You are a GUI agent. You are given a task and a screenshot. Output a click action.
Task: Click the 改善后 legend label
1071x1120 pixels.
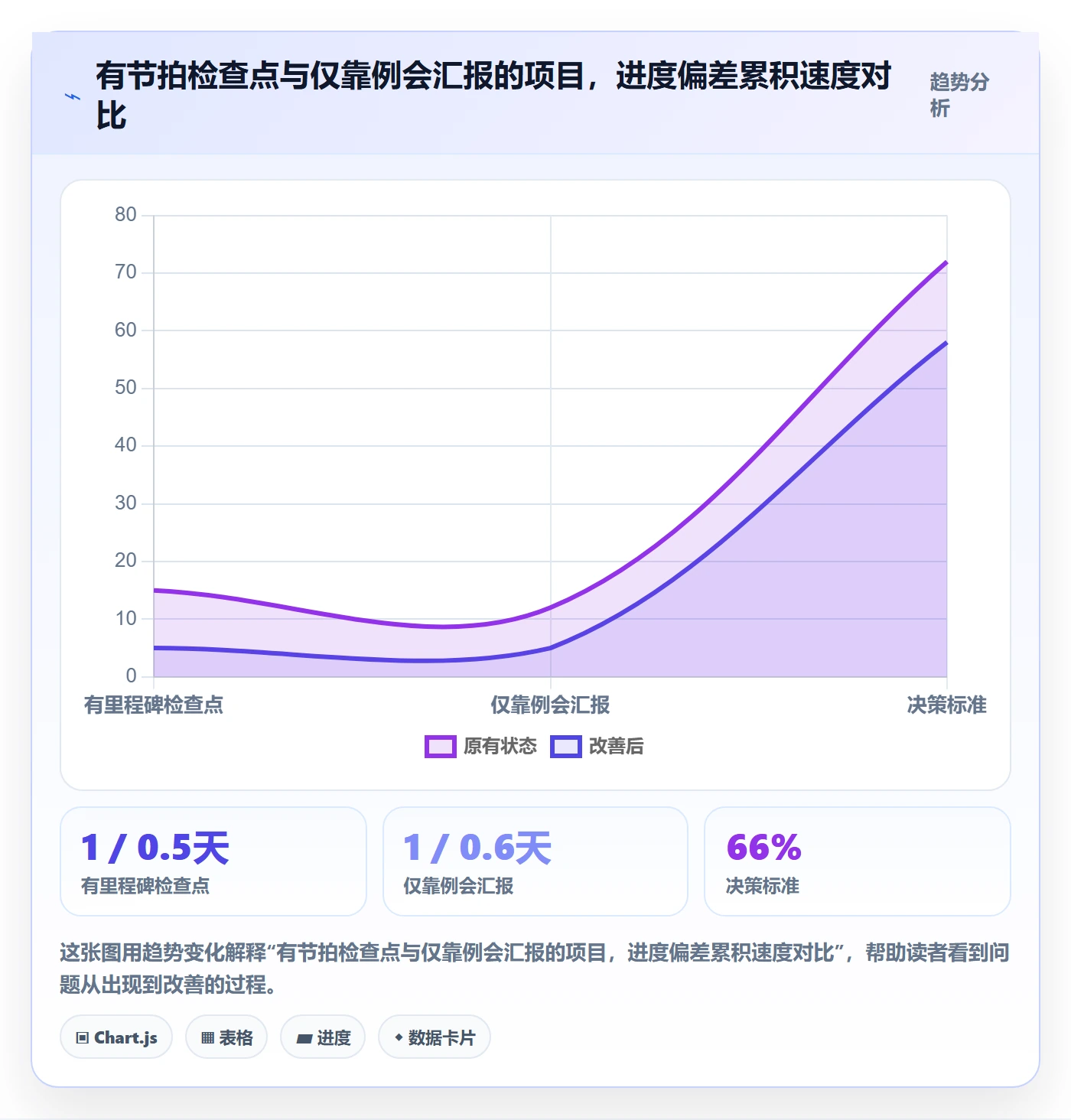pyautogui.click(x=617, y=747)
